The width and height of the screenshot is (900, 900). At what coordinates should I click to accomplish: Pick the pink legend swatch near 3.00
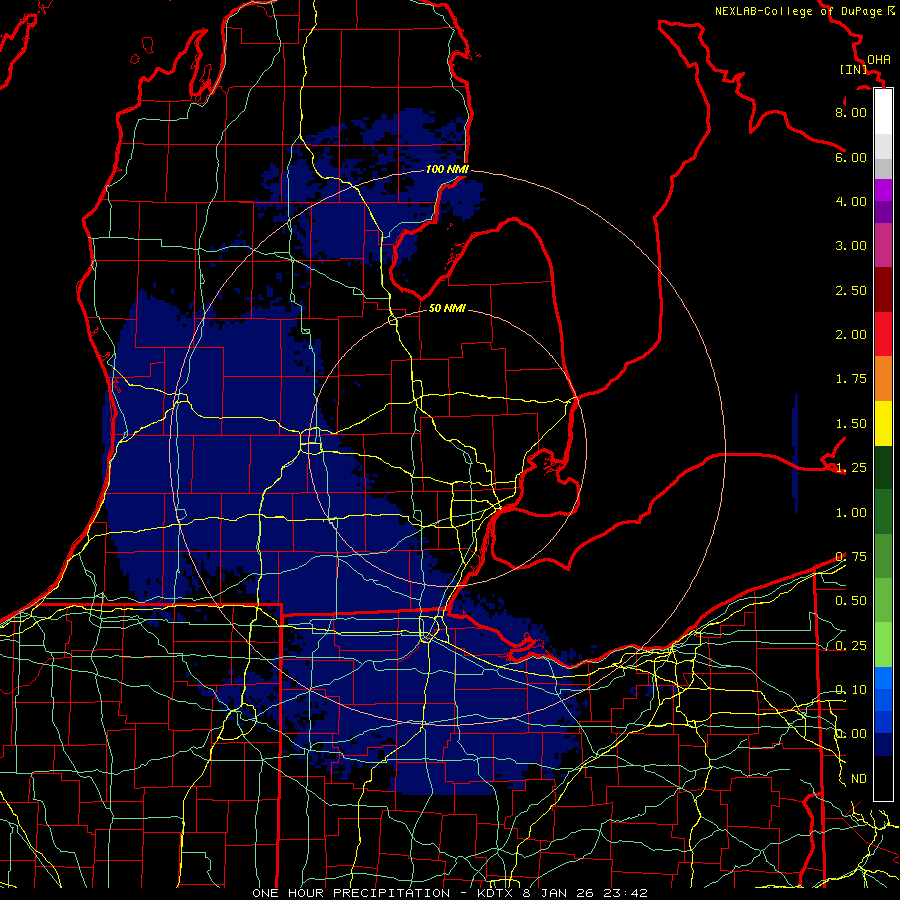(x=883, y=245)
